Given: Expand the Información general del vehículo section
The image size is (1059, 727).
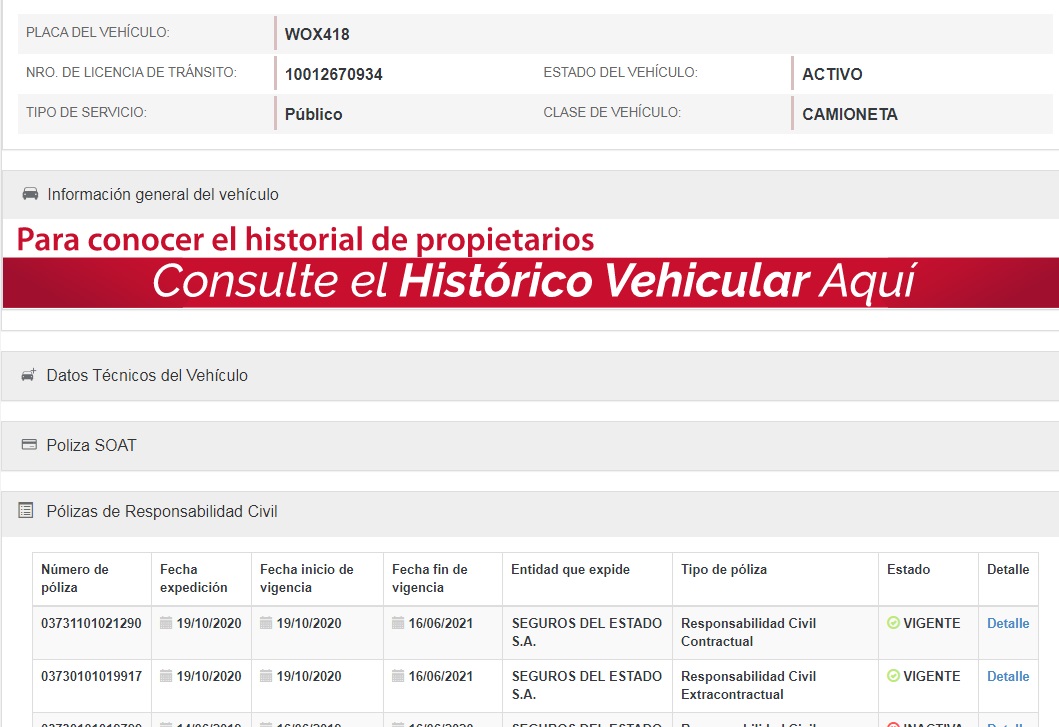Looking at the screenshot, I should point(163,195).
